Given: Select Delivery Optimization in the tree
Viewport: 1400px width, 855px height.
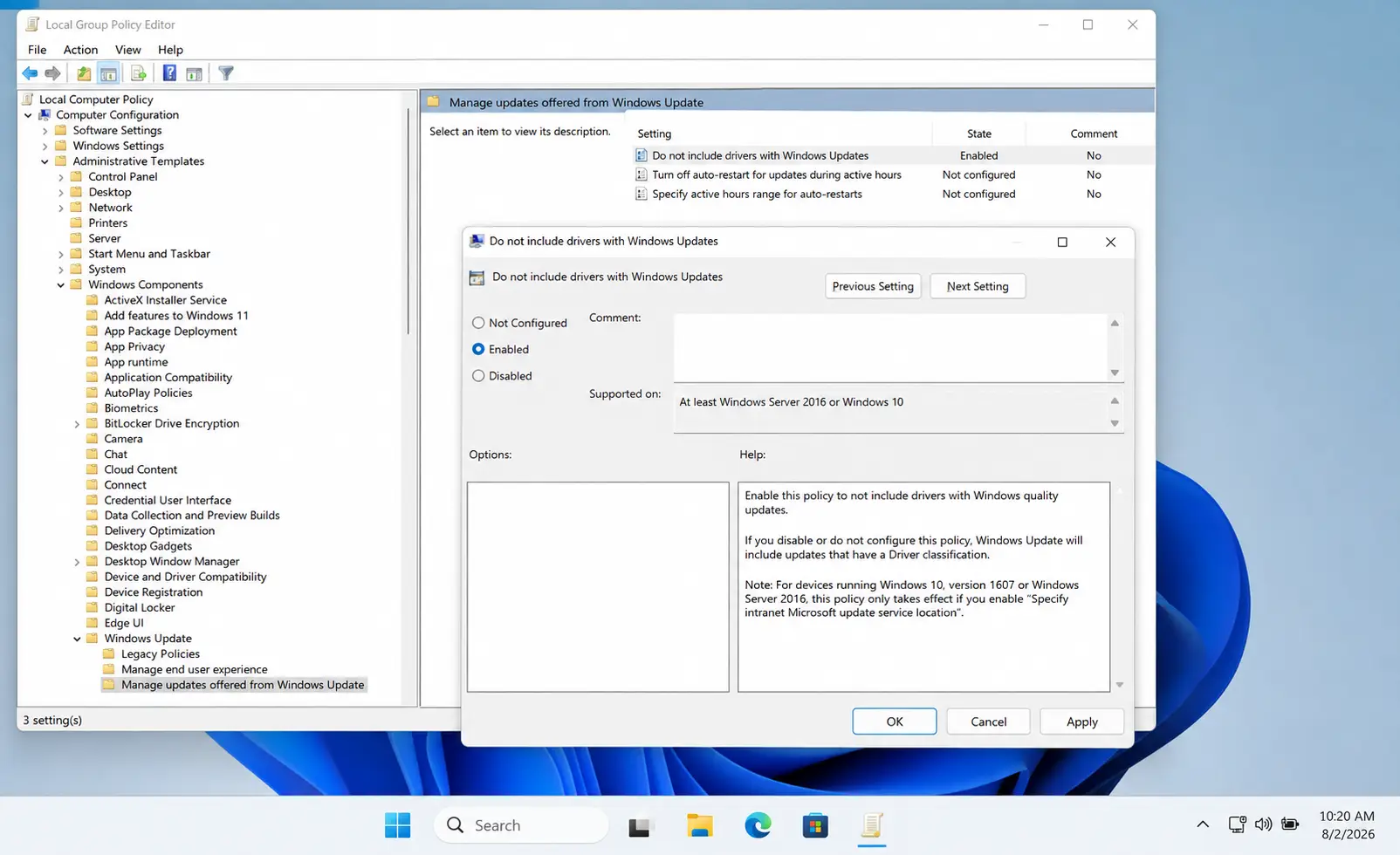Looking at the screenshot, I should [159, 530].
